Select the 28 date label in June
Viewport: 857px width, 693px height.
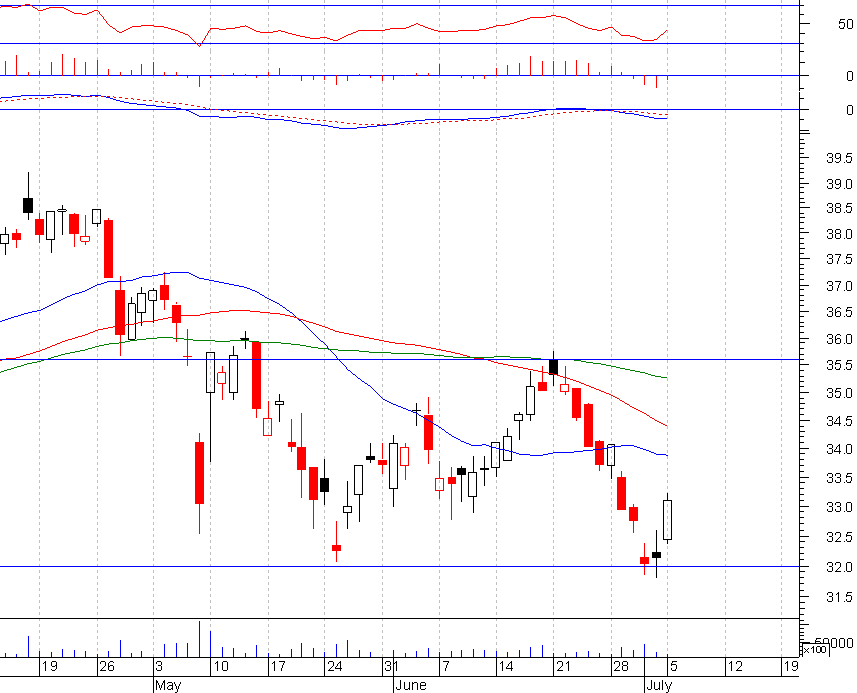coord(621,667)
